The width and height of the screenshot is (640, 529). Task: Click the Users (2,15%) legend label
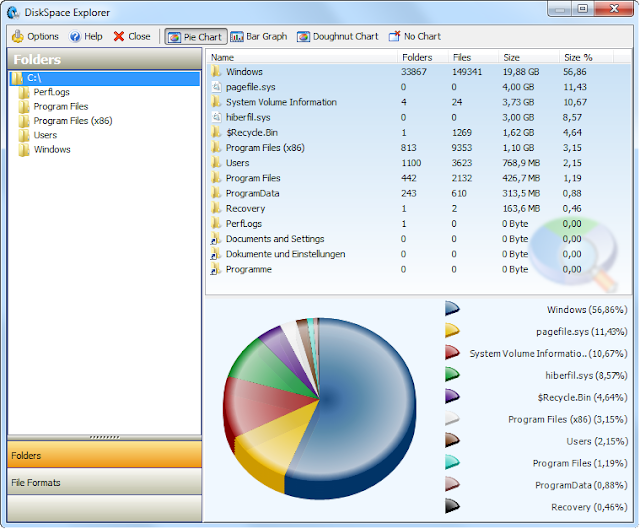pyautogui.click(x=597, y=442)
